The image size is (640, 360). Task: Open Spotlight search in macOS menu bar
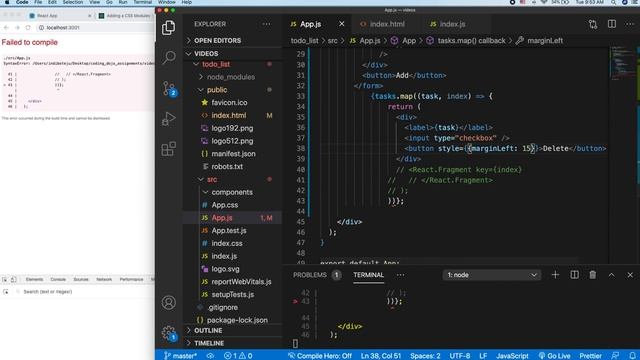(x=613, y=2)
